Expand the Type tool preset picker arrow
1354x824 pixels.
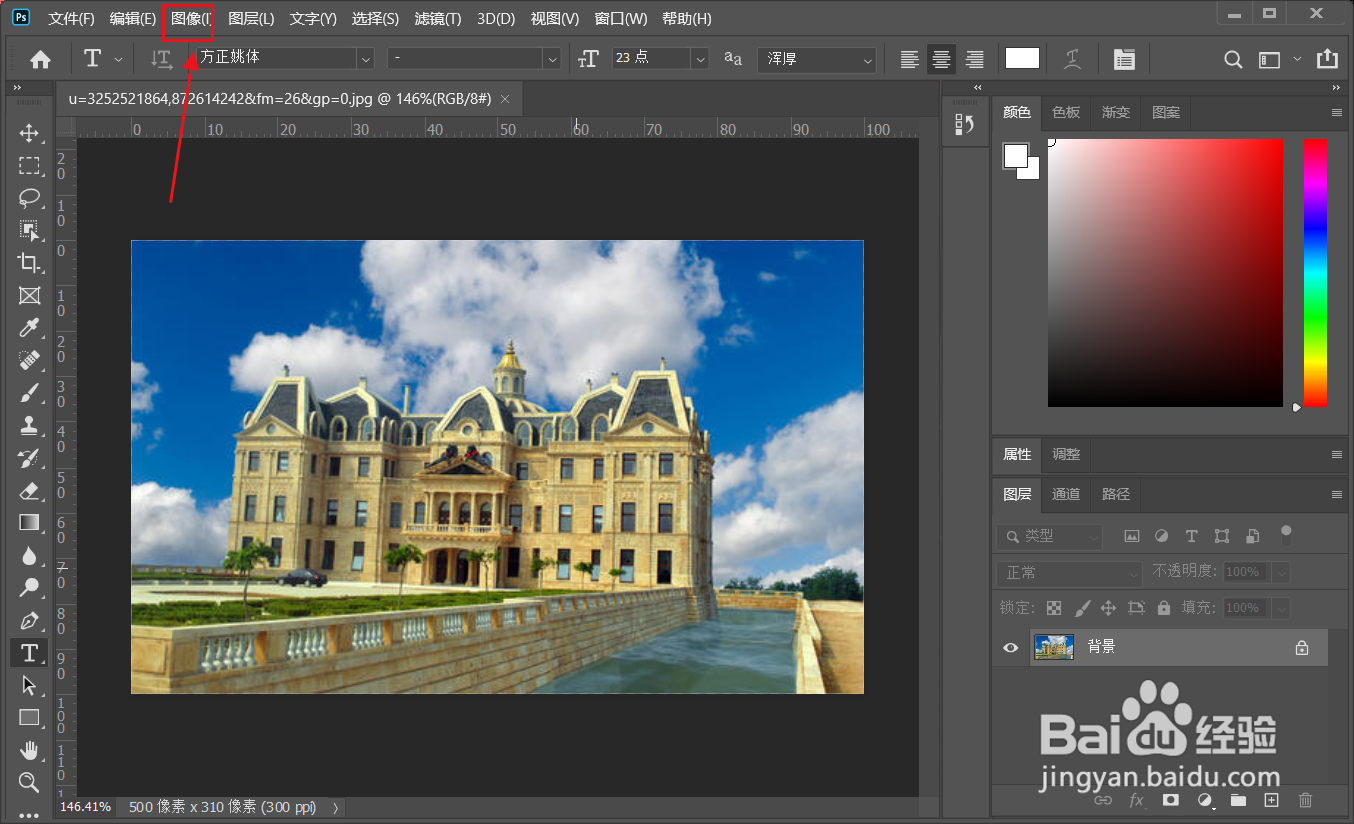(119, 59)
